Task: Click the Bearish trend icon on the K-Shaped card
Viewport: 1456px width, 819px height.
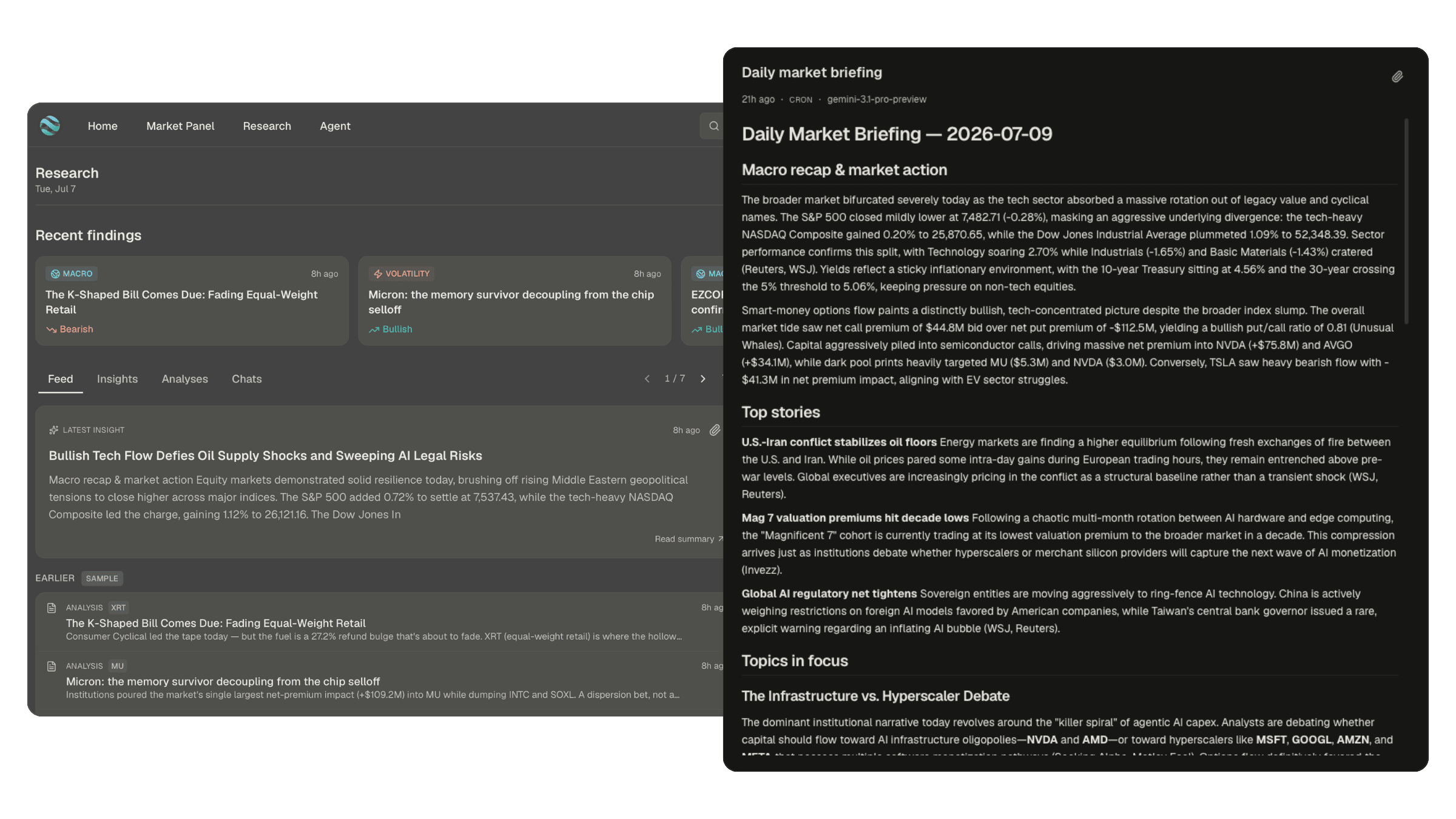Action: click(52, 329)
